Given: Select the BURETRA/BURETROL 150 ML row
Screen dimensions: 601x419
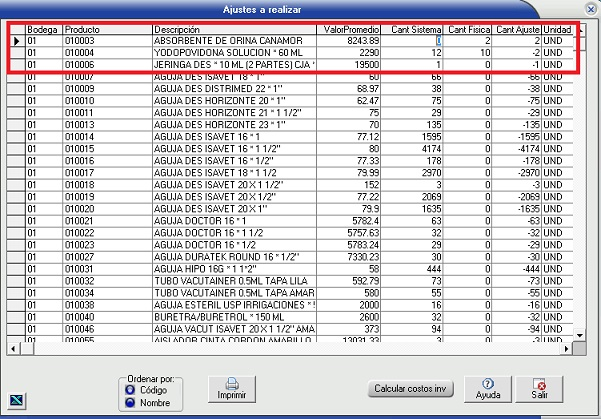Looking at the screenshot, I should [235, 316].
